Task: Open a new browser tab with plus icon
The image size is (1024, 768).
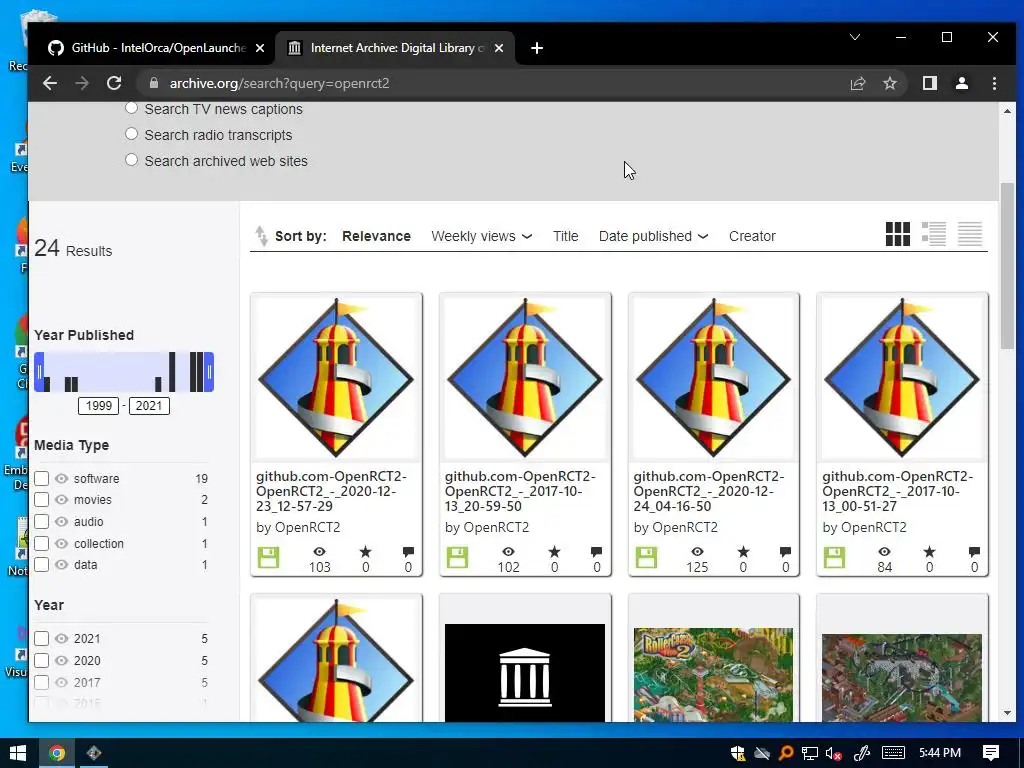Action: [x=537, y=48]
